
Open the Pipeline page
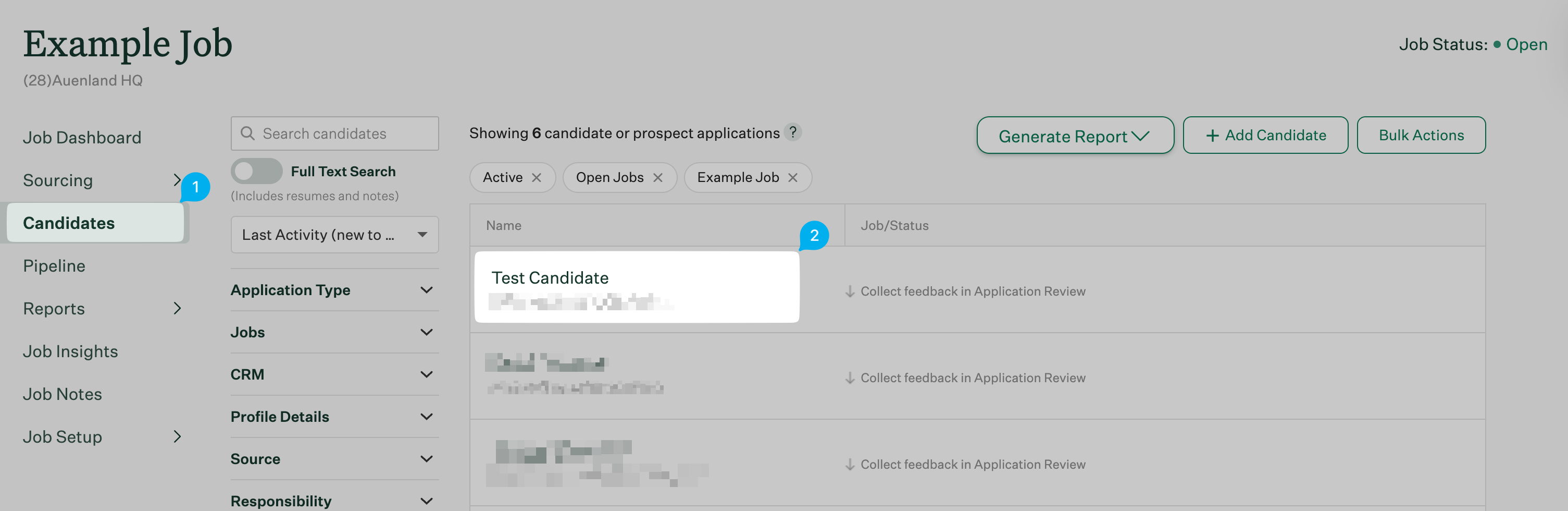click(x=54, y=266)
